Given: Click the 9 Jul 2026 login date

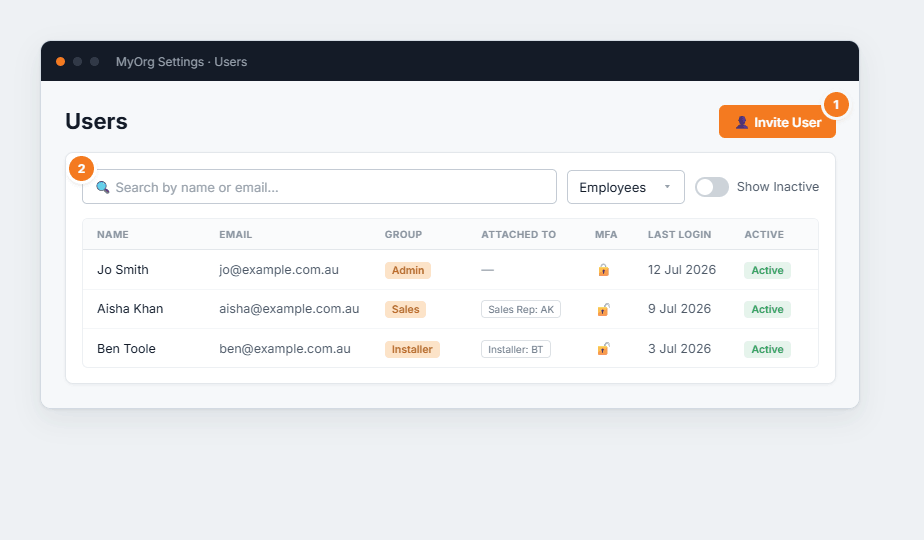Looking at the screenshot, I should point(679,308).
